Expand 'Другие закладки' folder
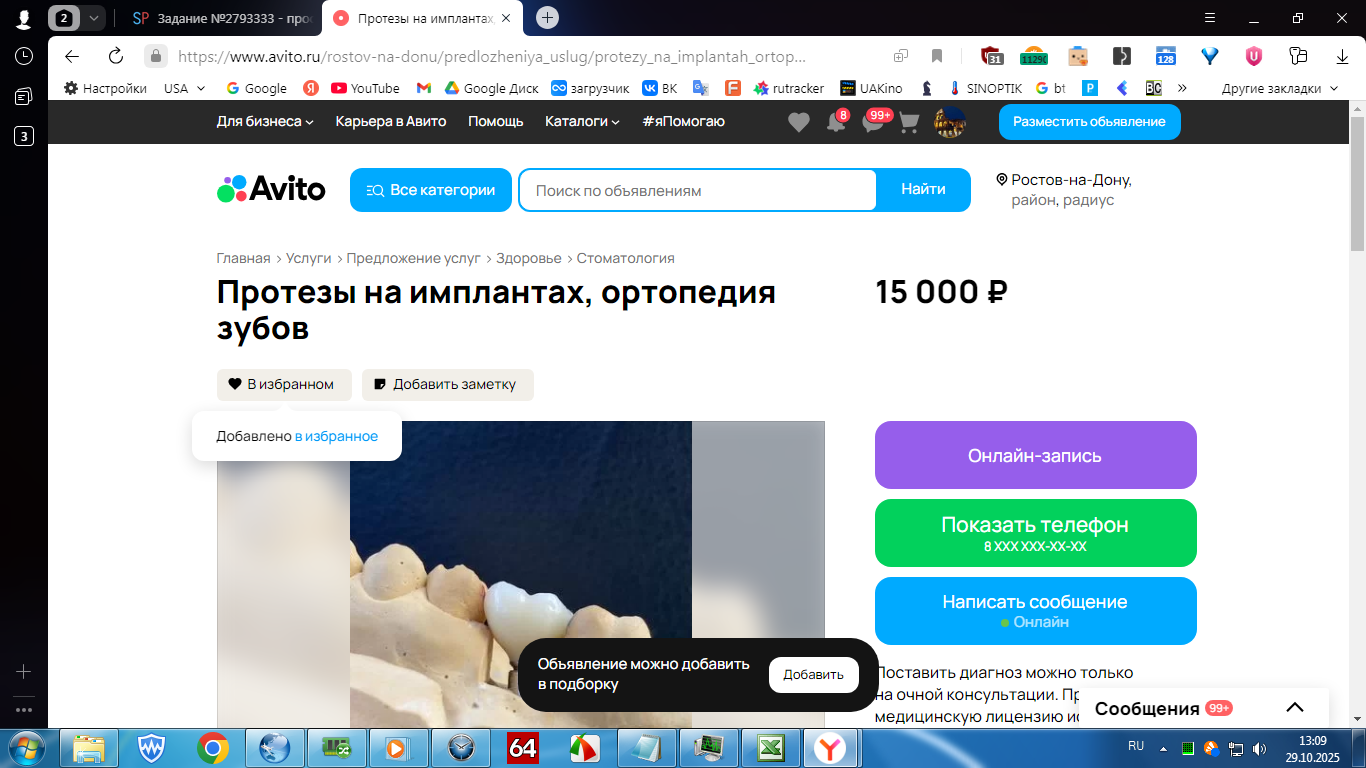 pyautogui.click(x=1279, y=88)
